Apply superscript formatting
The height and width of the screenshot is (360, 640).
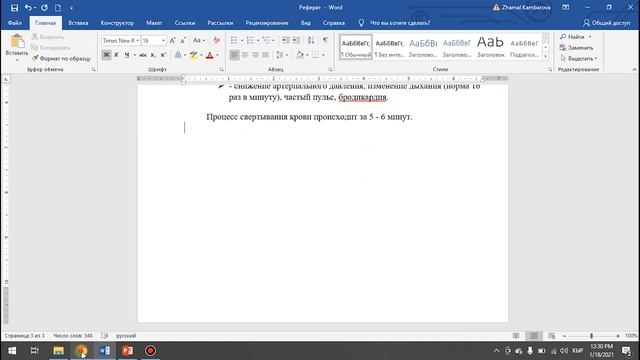click(163, 55)
